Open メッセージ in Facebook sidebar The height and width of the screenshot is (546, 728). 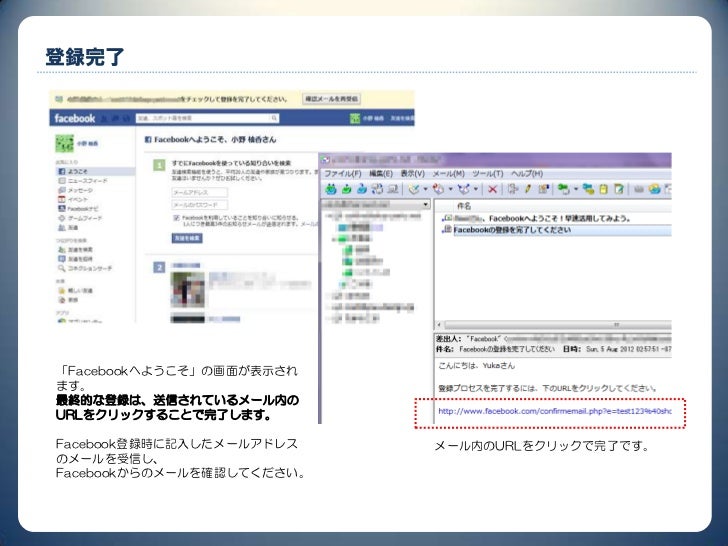coord(75,190)
